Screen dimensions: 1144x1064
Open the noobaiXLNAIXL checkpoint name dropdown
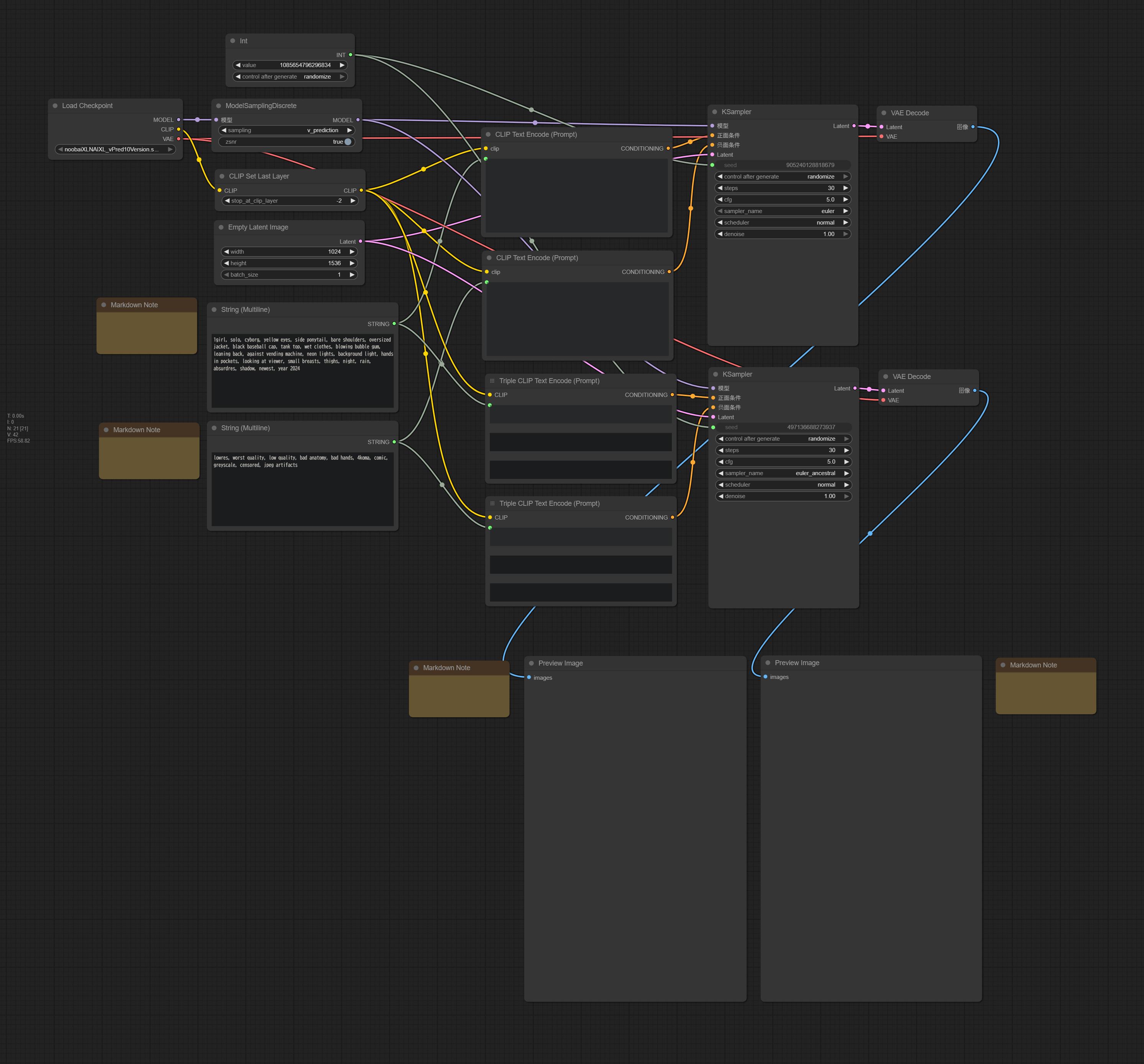point(115,149)
